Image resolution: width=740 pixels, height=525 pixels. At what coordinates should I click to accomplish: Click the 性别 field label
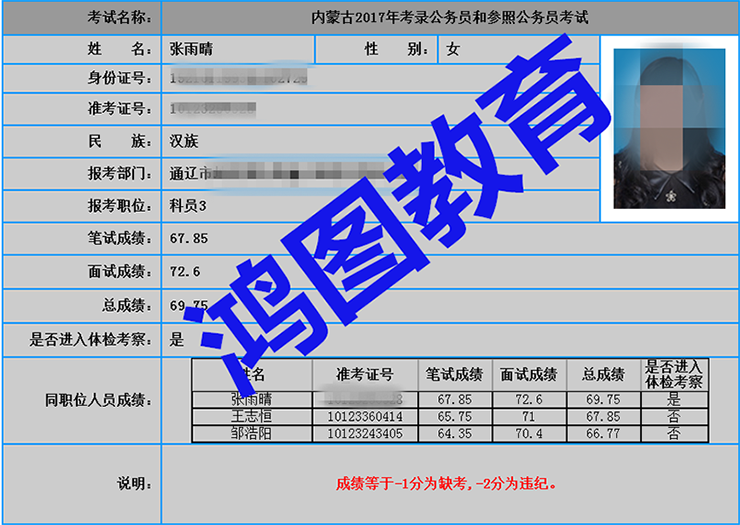(385, 49)
